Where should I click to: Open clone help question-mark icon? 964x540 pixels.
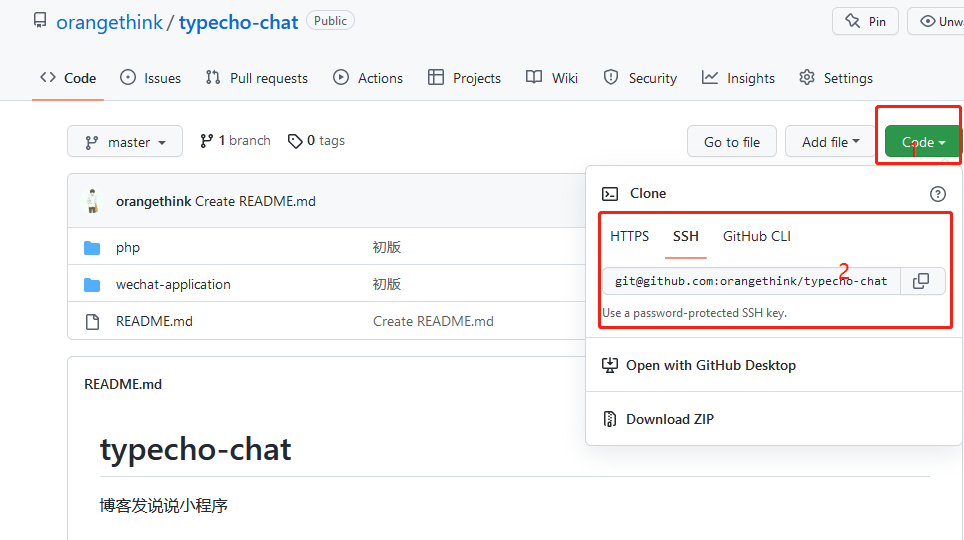(938, 194)
